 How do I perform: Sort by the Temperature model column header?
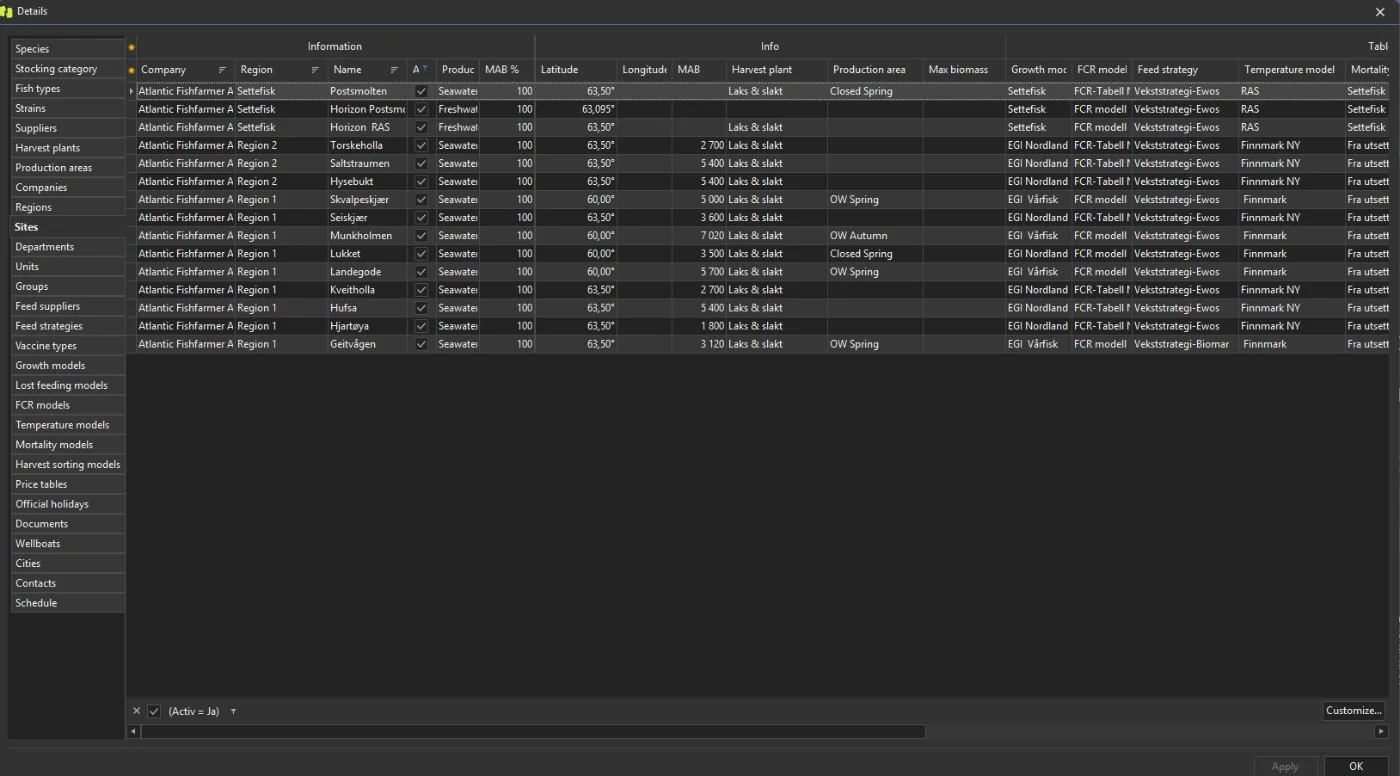pyautogui.click(x=1292, y=70)
